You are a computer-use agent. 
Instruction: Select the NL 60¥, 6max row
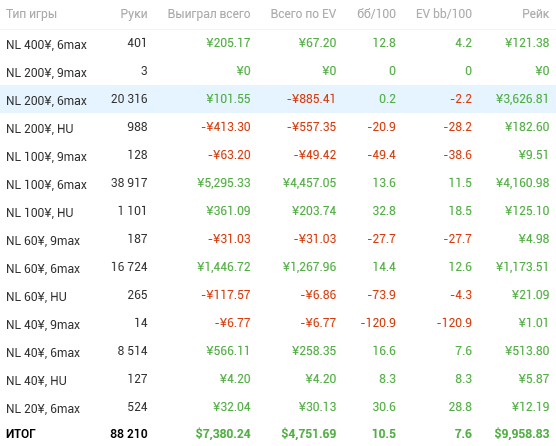click(278, 267)
